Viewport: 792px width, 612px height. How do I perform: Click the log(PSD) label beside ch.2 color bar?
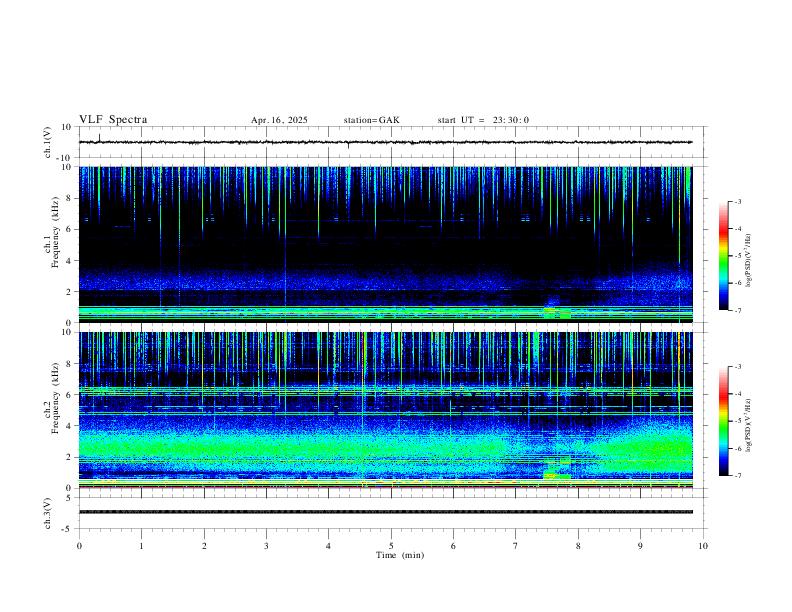[748, 425]
